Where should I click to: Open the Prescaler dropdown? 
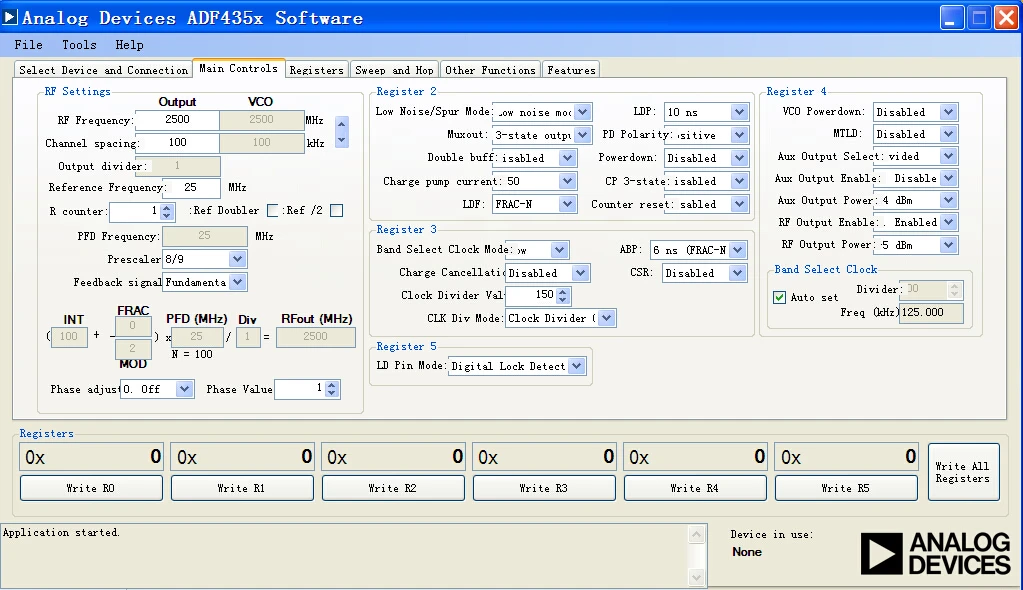pos(237,259)
